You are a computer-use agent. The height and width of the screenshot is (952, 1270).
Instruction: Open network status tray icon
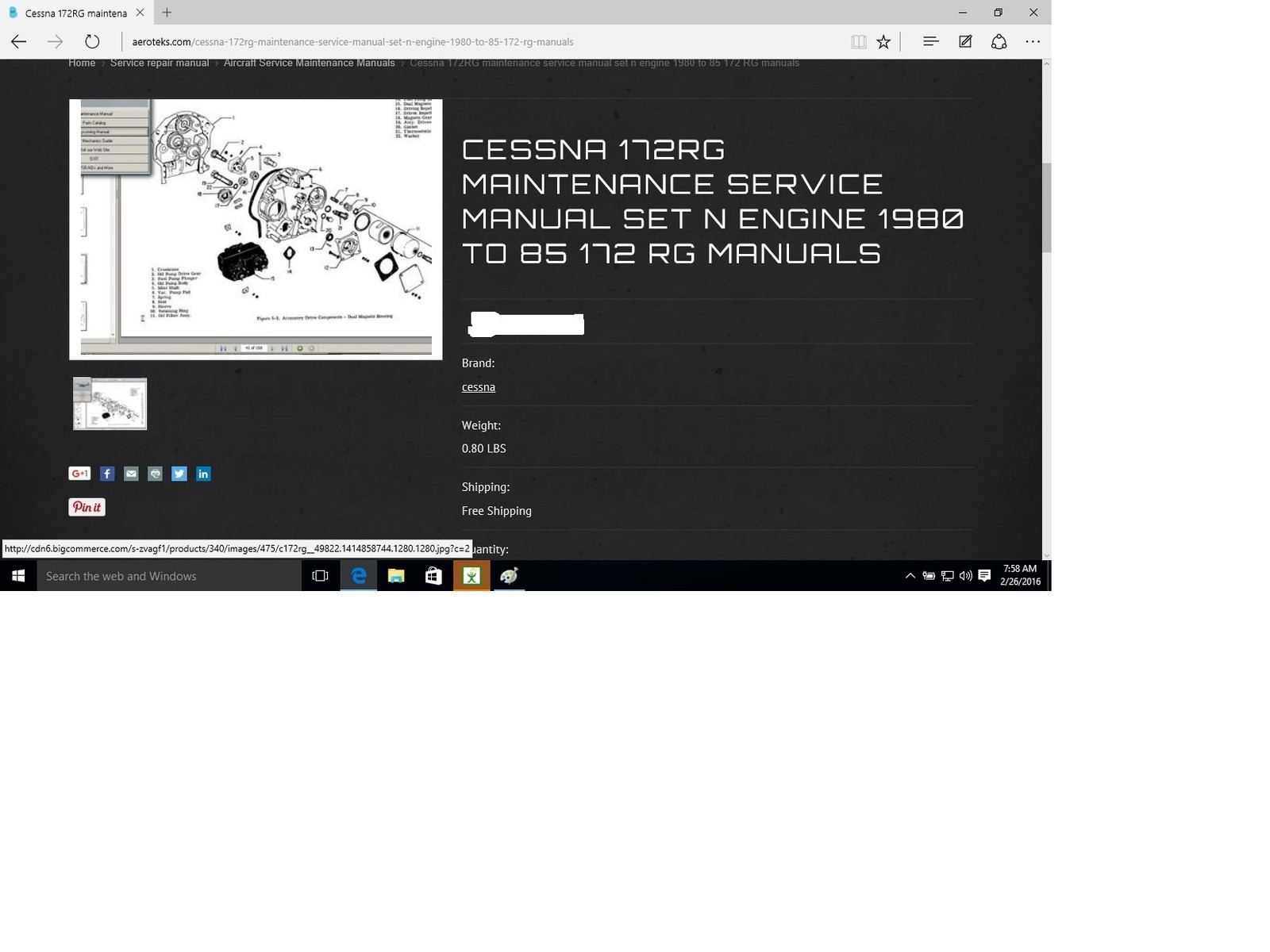[x=947, y=576]
